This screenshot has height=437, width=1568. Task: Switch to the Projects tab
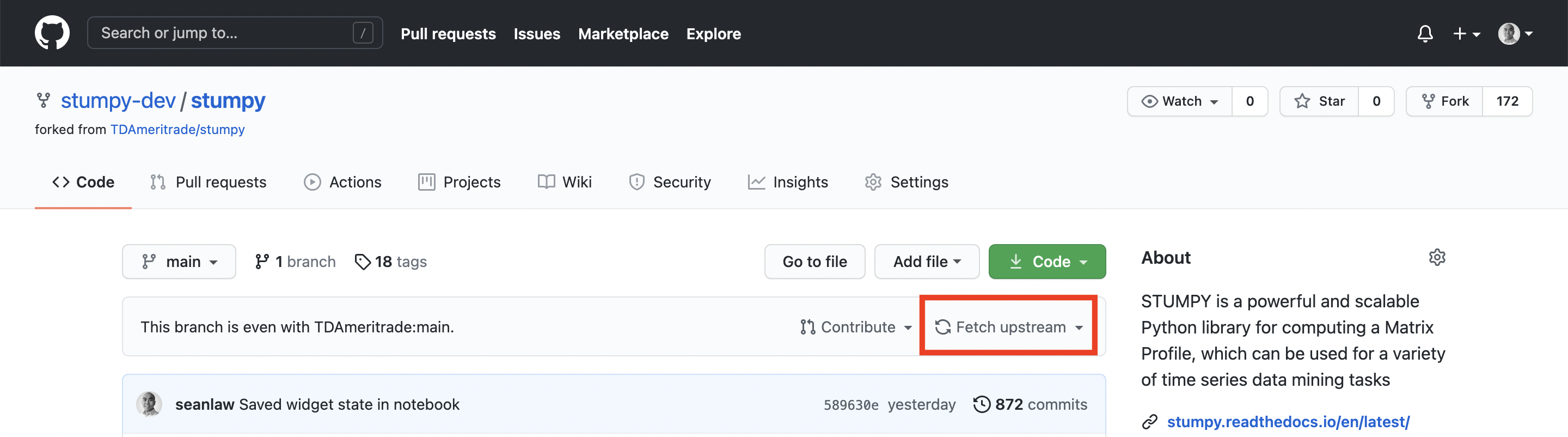[459, 181]
